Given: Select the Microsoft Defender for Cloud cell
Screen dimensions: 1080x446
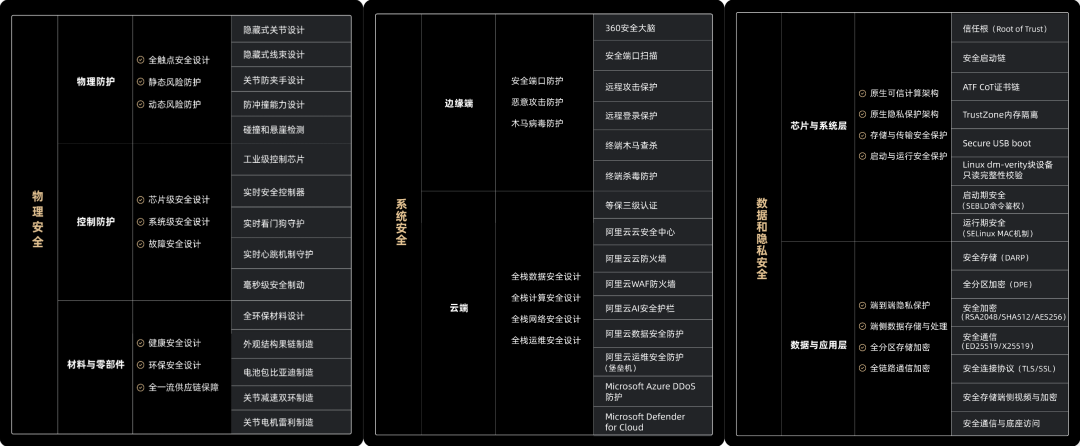Looking at the screenshot, I should (653, 421).
